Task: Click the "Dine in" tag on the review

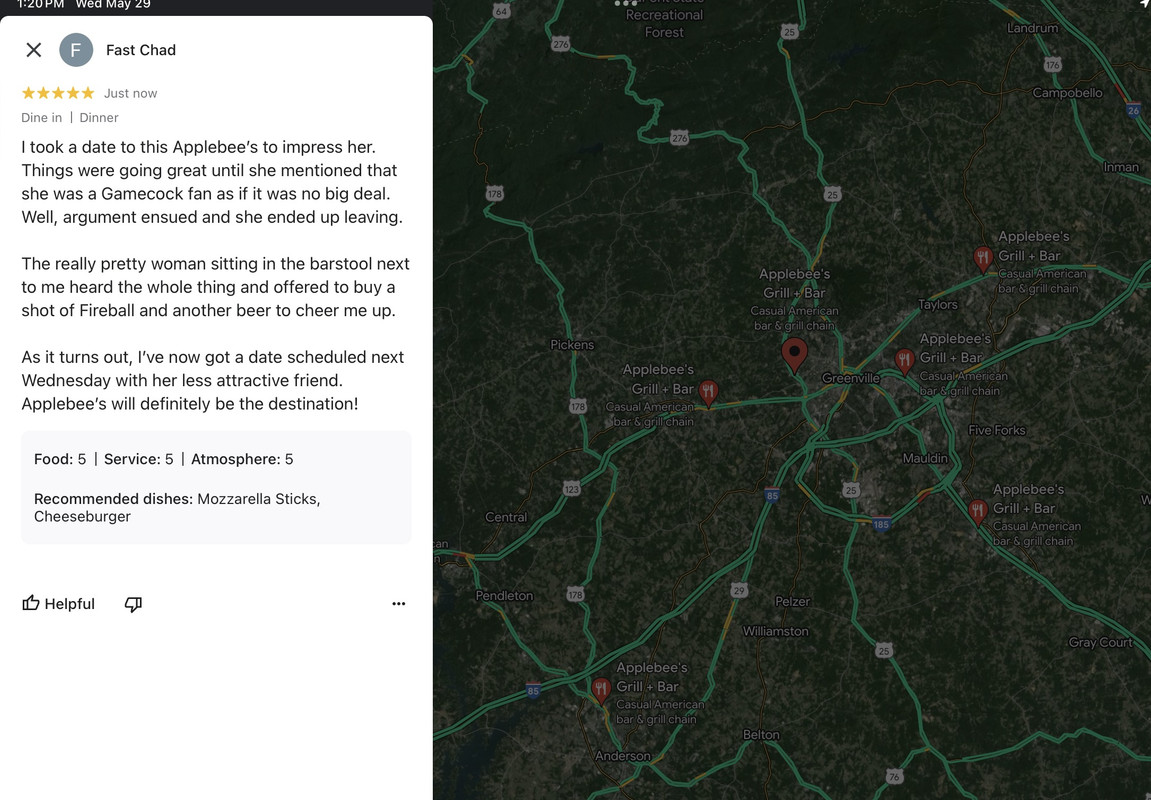Action: [x=42, y=117]
